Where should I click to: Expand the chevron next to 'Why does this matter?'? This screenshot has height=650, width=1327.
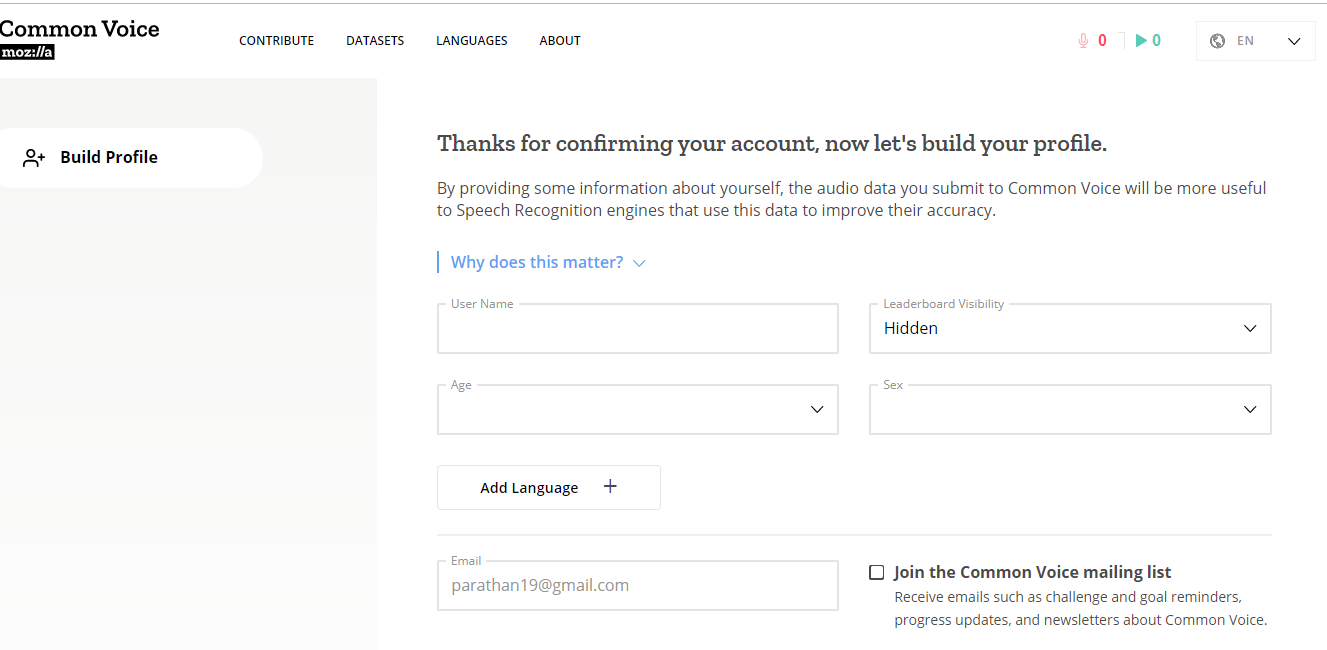[640, 263]
